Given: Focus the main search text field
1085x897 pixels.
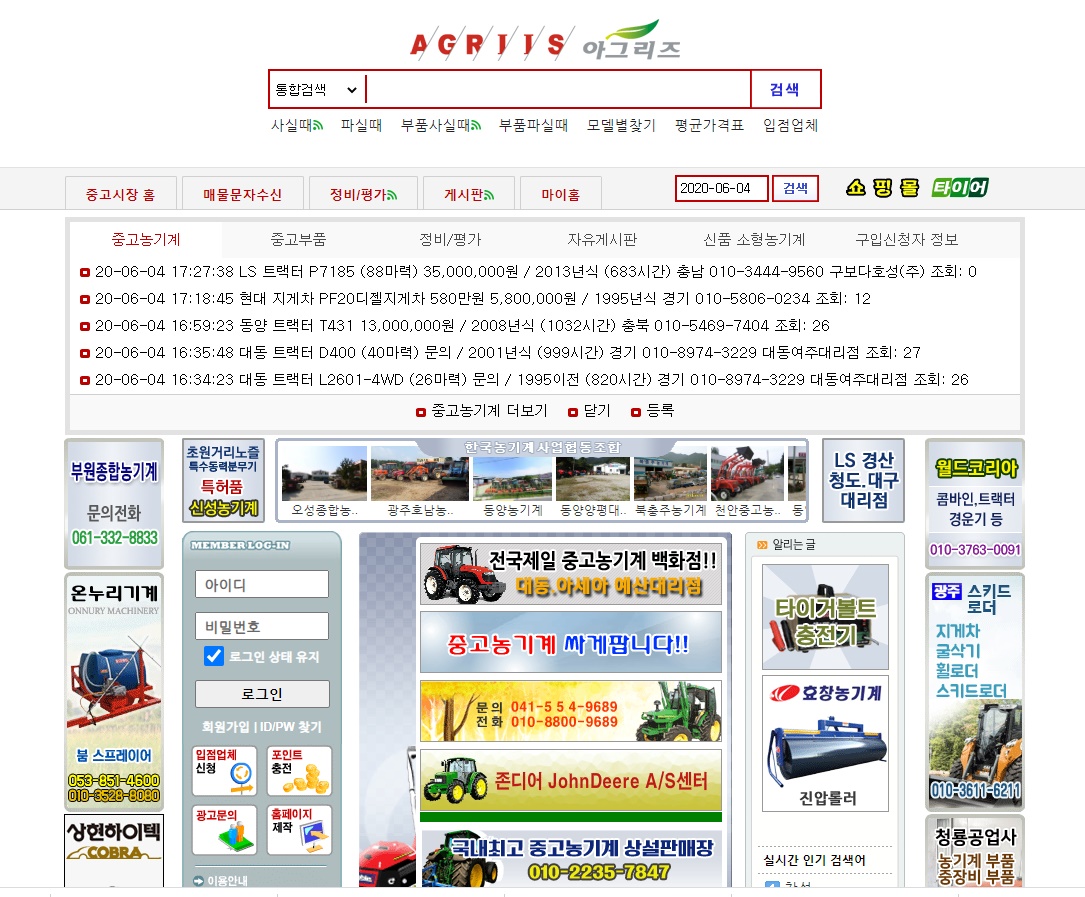Looking at the screenshot, I should click(558, 89).
